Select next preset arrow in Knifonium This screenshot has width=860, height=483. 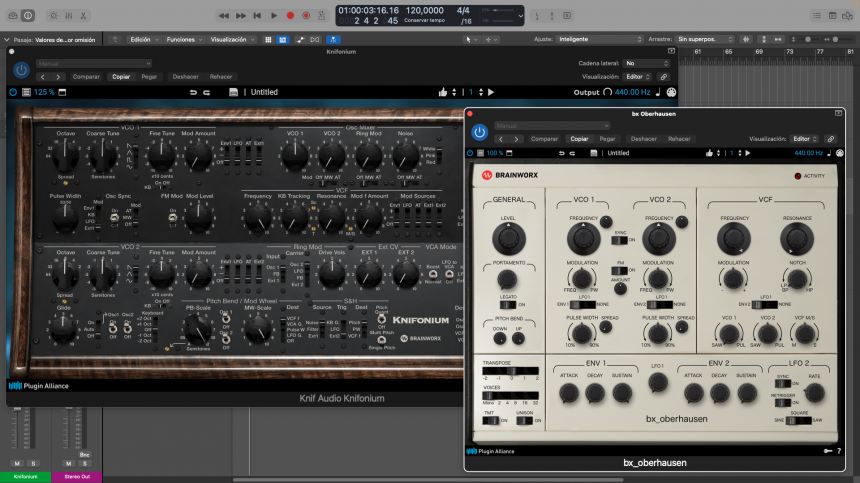click(58, 77)
